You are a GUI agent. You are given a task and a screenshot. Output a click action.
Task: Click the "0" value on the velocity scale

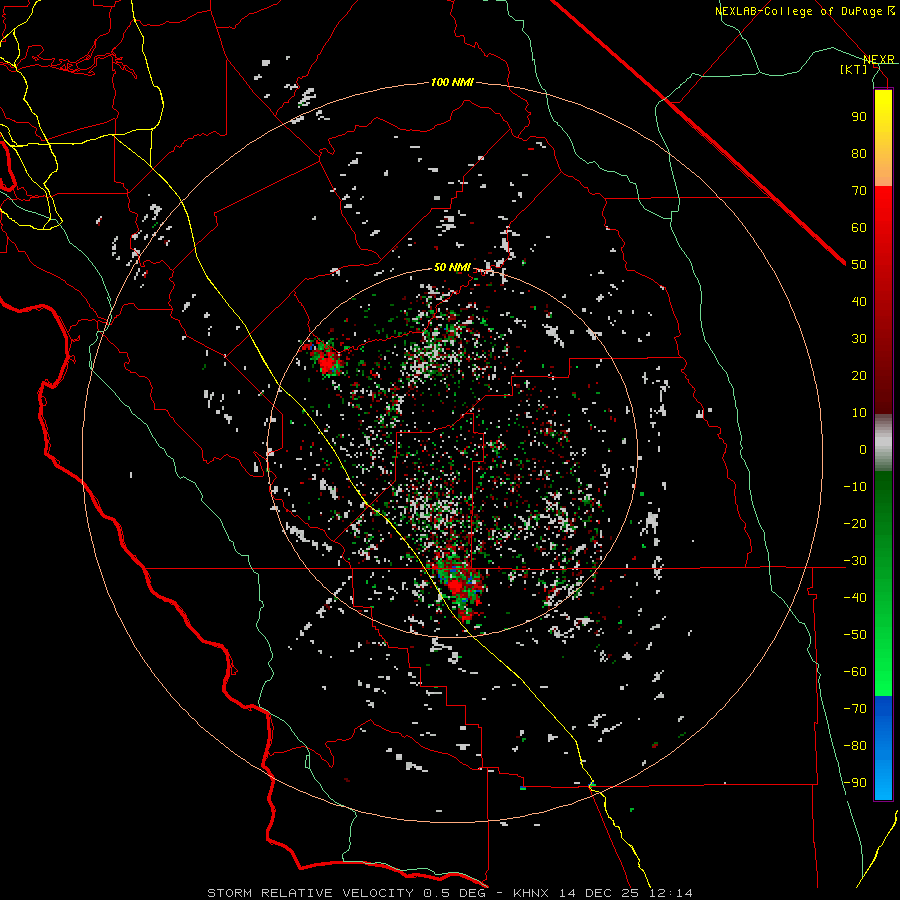pyautogui.click(x=863, y=450)
